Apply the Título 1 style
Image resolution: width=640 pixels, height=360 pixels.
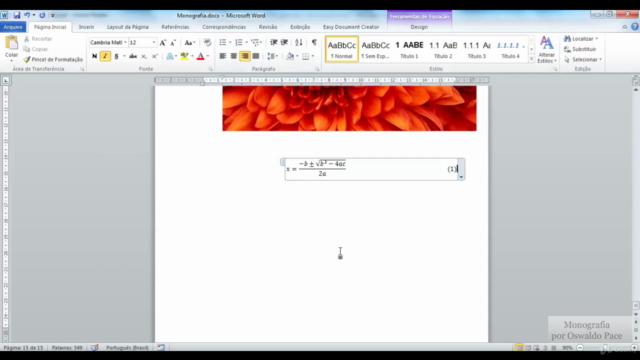409,49
